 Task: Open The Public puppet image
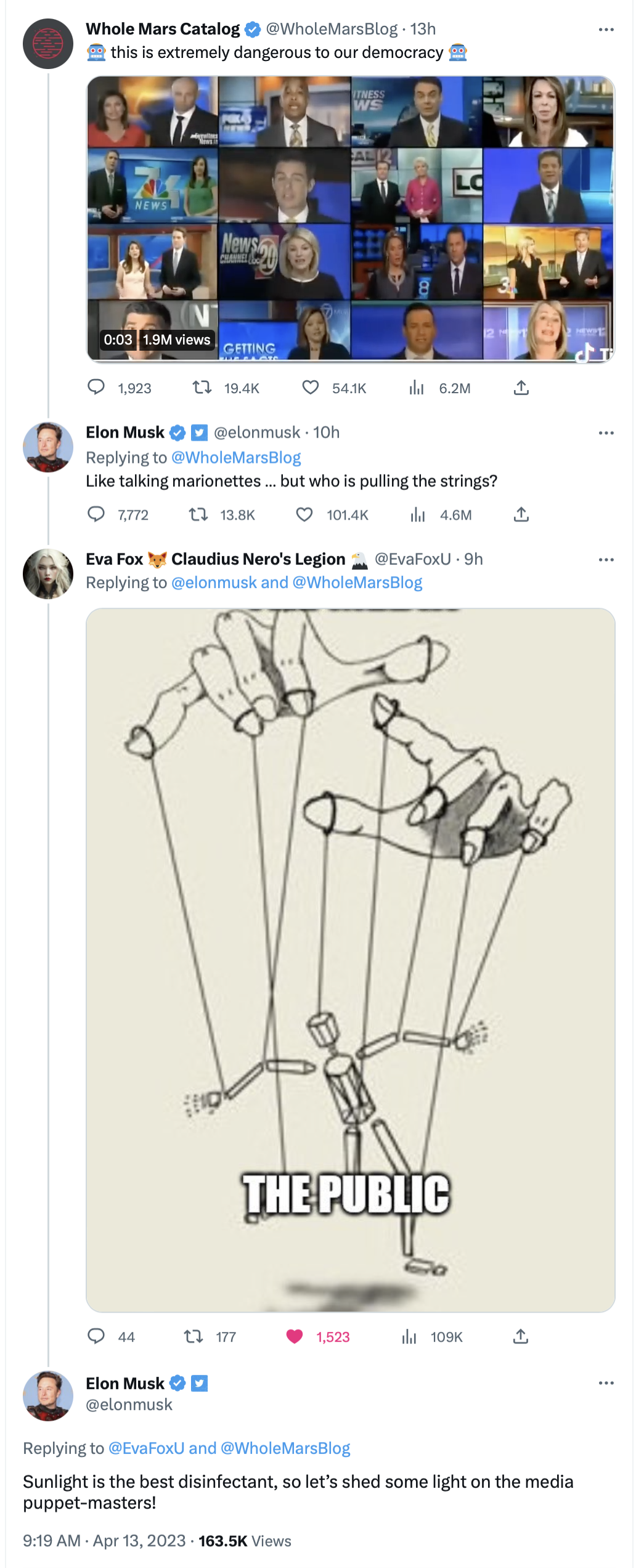351,960
